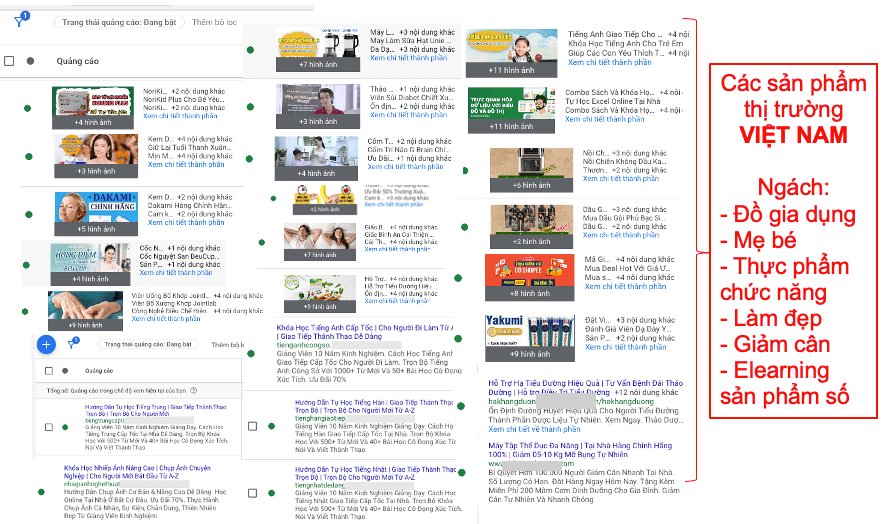Open the Shopee ad thumbnail with +8 hình ảnh

click(x=529, y=278)
